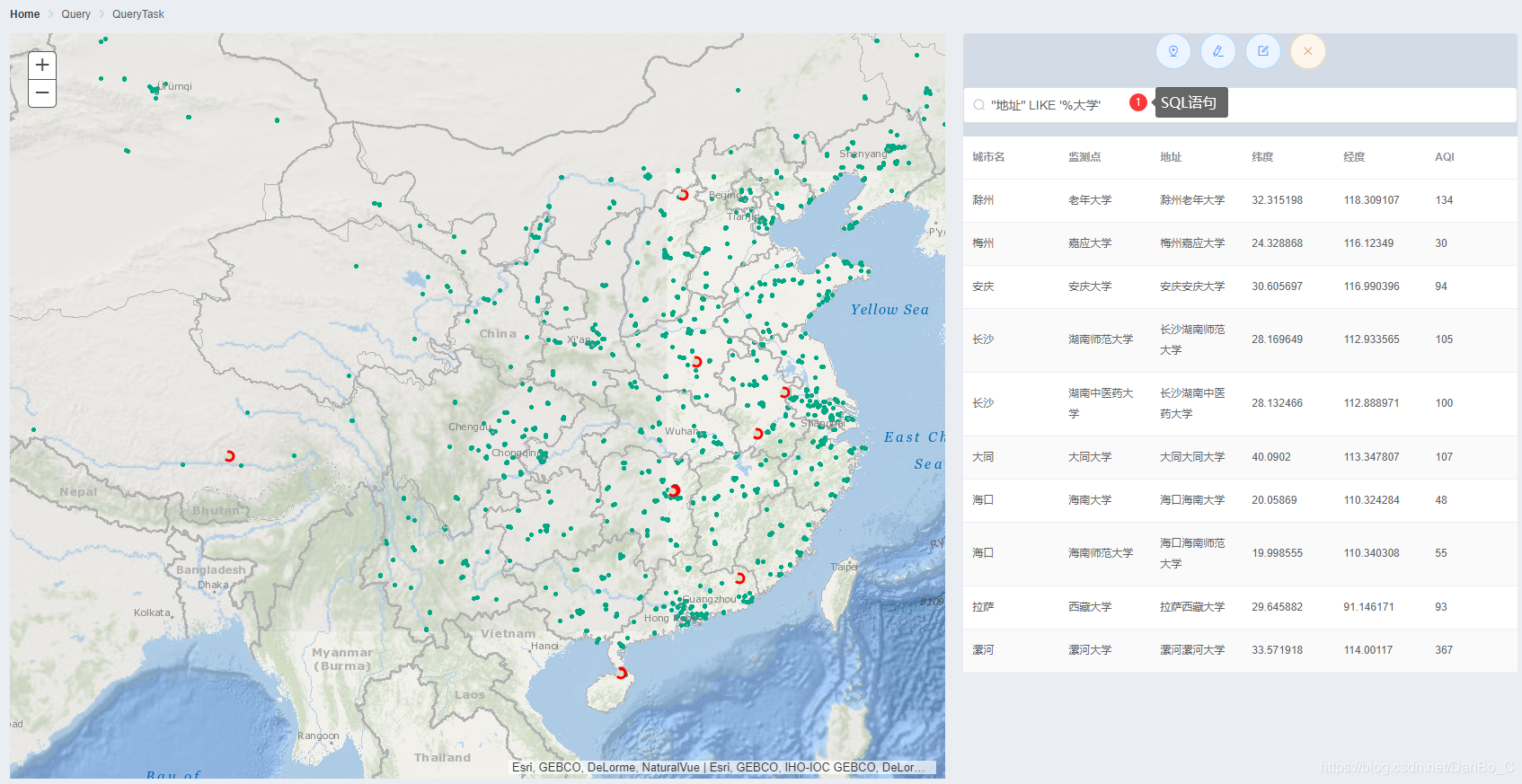
Task: Click the address 大同大同大学
Action: [1192, 457]
